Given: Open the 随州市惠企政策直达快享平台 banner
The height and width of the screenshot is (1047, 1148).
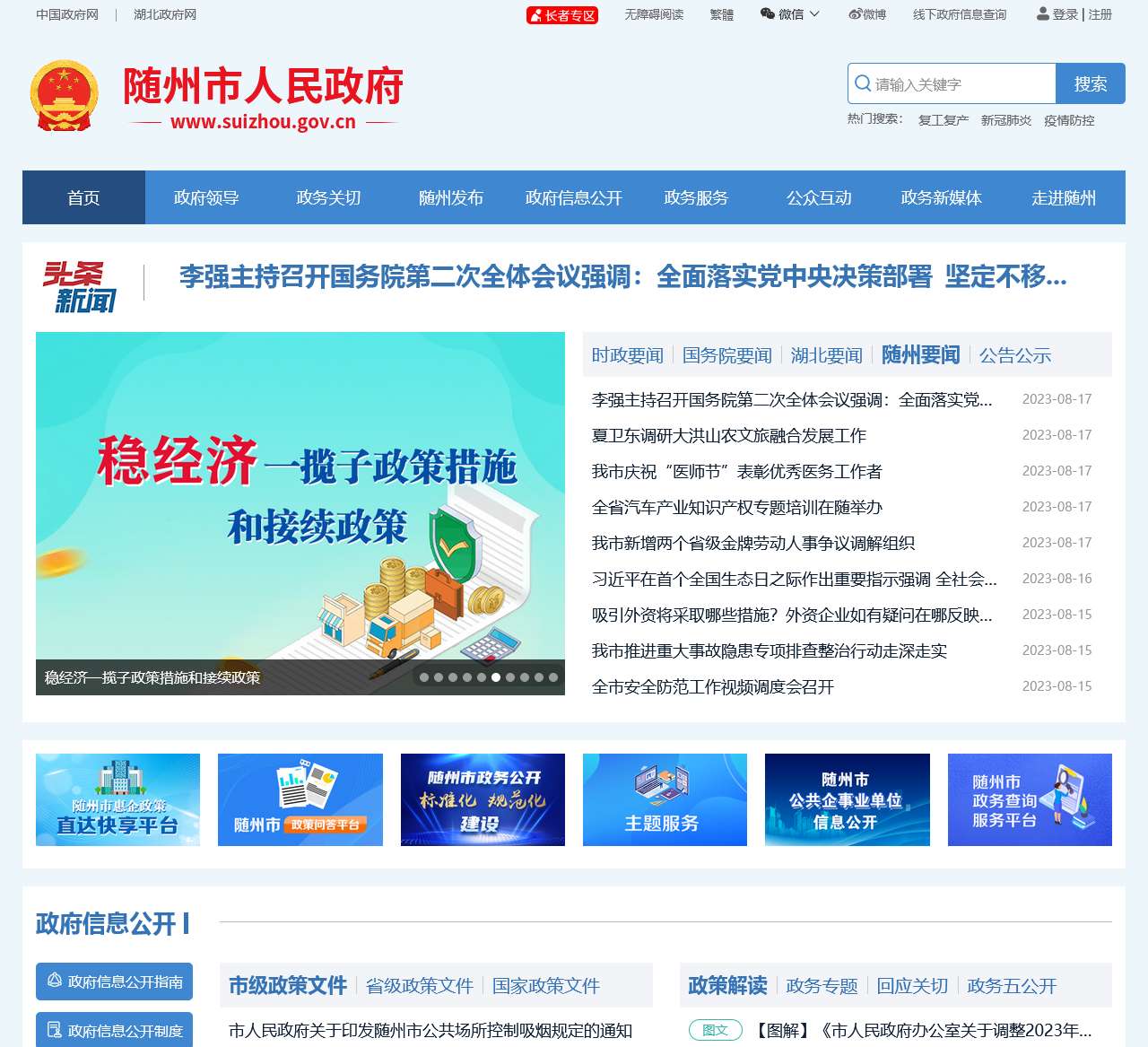Looking at the screenshot, I should tap(118, 799).
